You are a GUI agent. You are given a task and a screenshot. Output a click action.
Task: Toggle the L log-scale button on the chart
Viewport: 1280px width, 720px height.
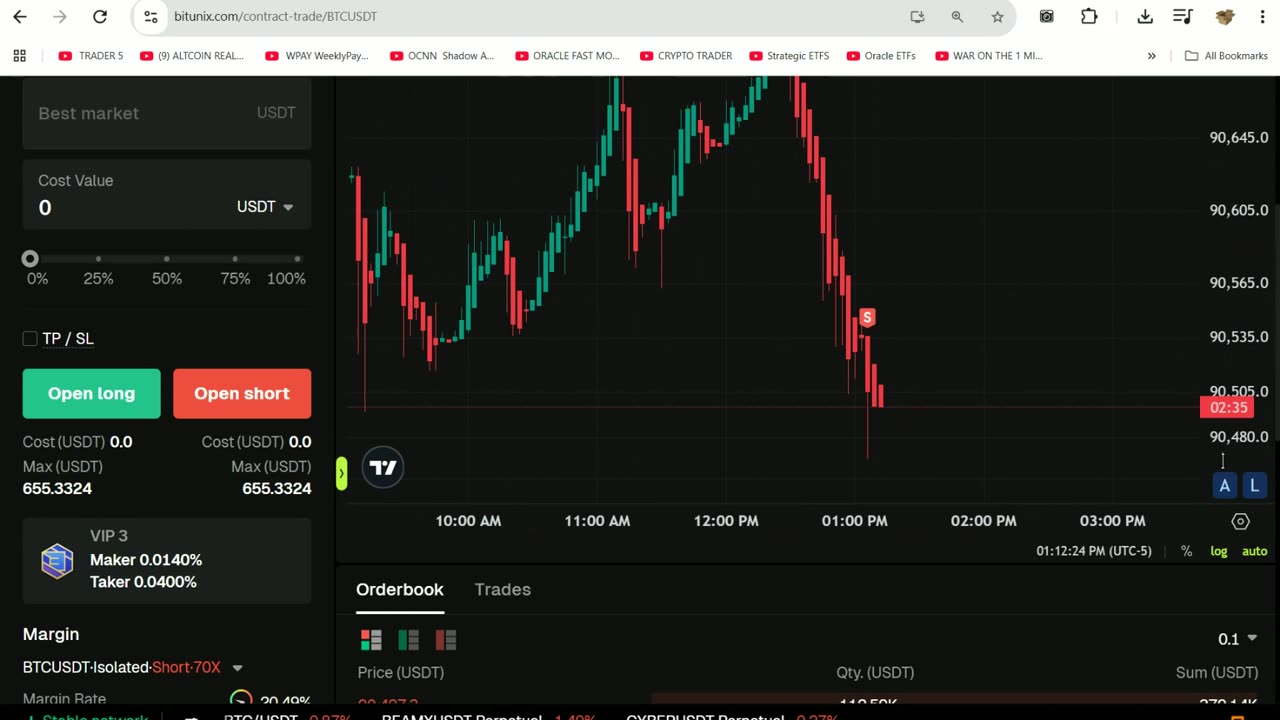click(1254, 486)
